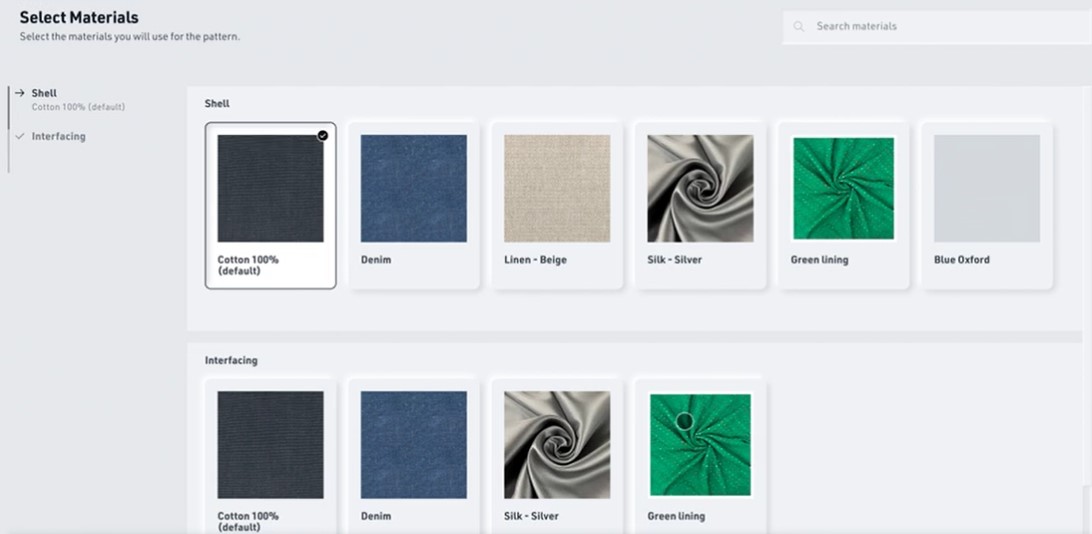Click the checkmark icon beside Interfacing
This screenshot has height=534, width=1092.
tap(19, 136)
